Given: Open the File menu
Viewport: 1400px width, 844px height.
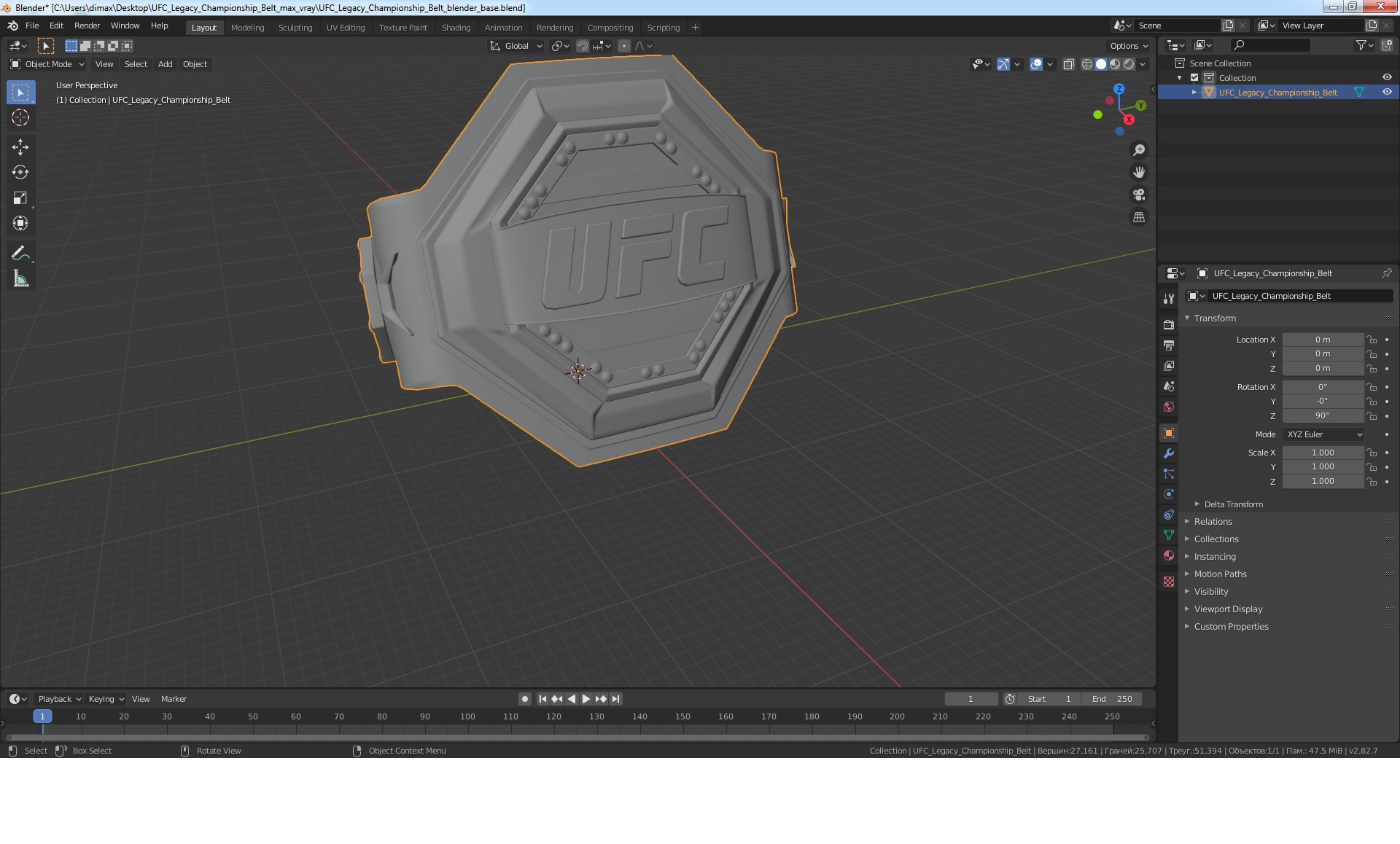Looking at the screenshot, I should [32, 26].
